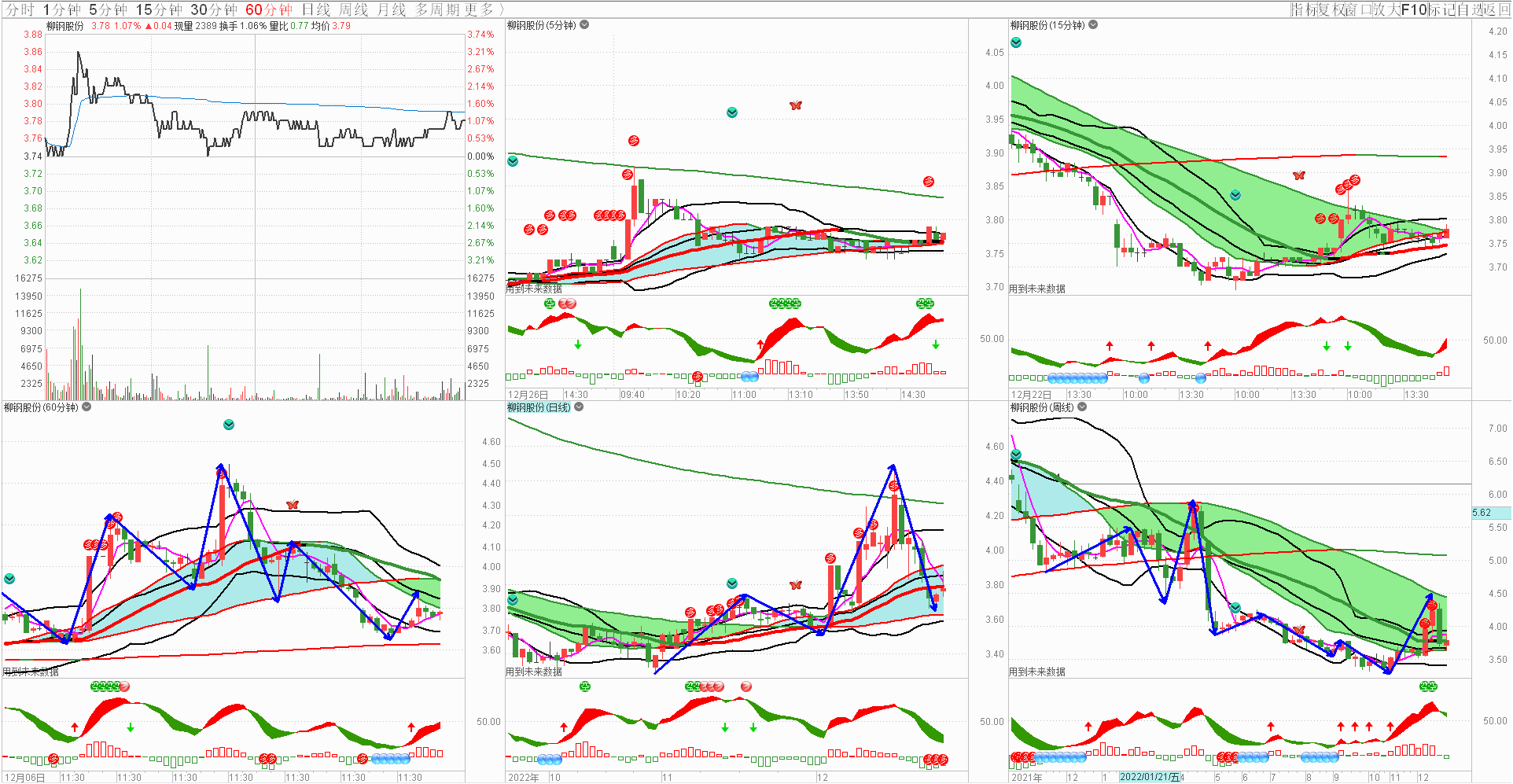The height and width of the screenshot is (784, 1513).
Task: Click blue bubble marker in 5分钟 volume bar
Action: coord(749,377)
